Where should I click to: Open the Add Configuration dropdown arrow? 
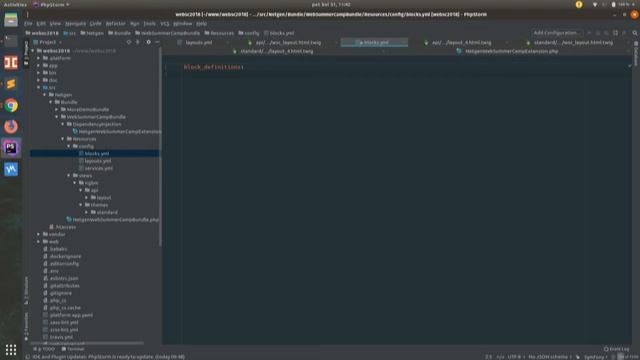589,33
